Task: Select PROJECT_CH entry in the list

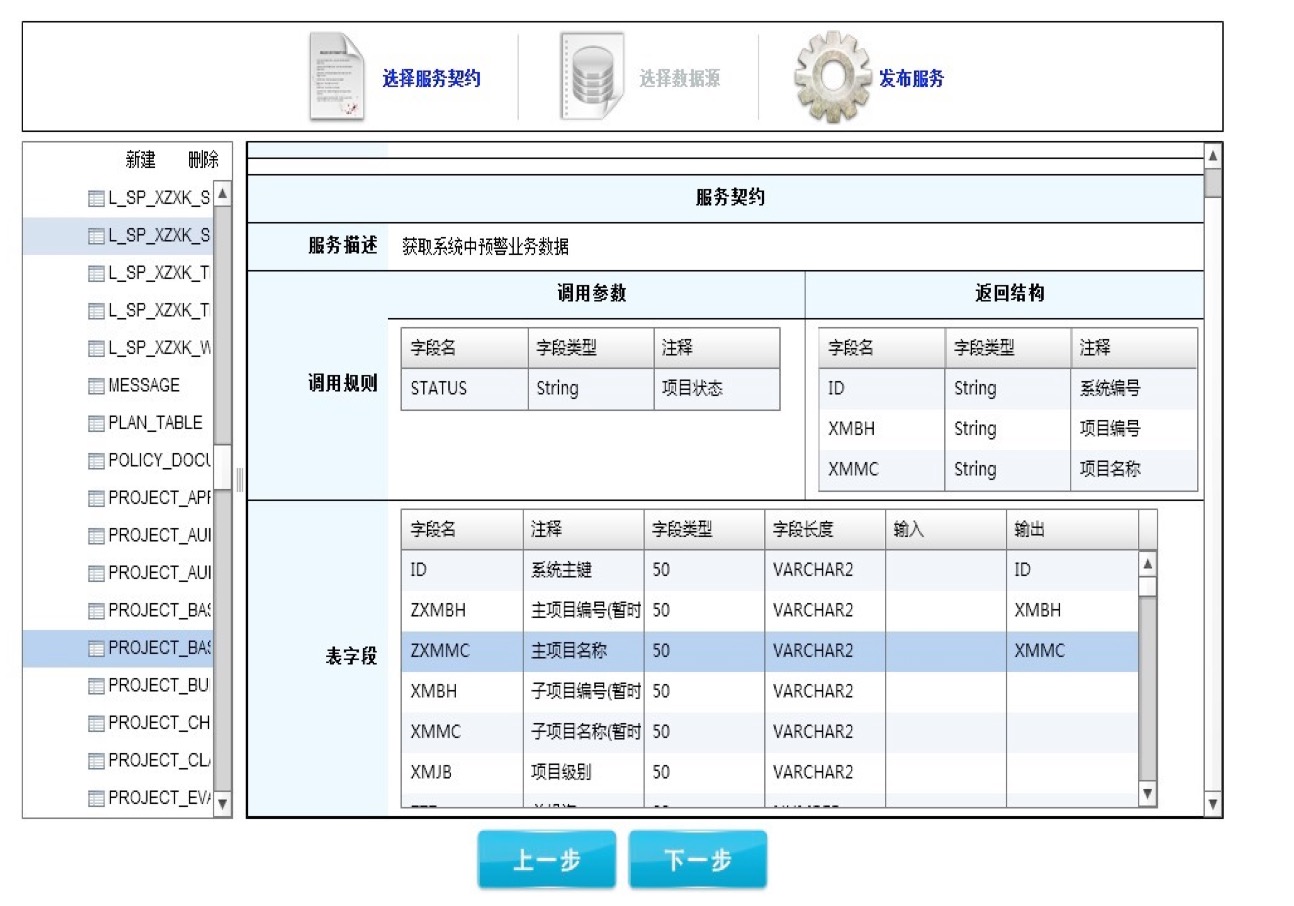Action: coord(160,723)
